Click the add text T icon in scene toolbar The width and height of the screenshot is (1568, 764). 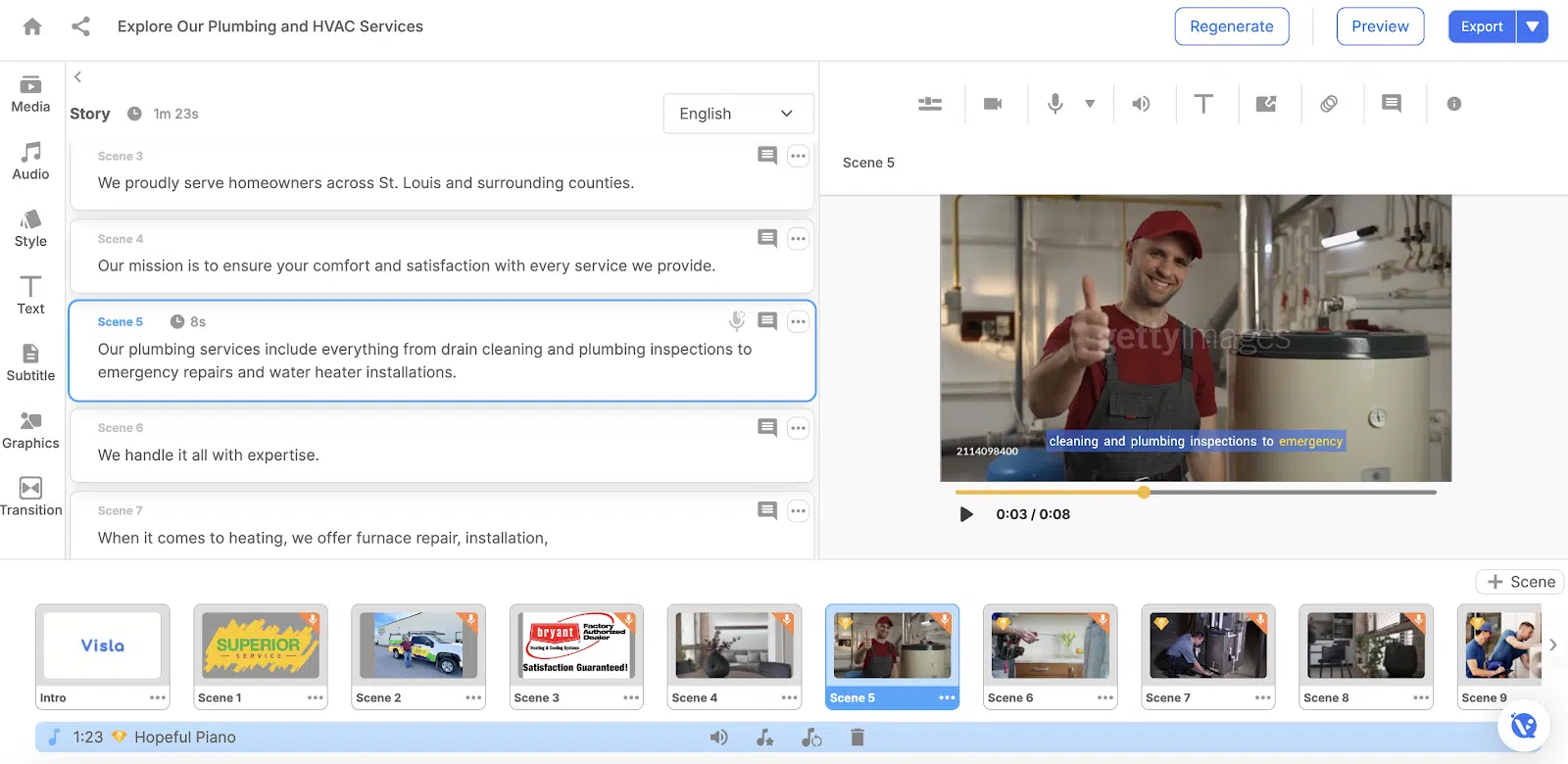[1203, 104]
